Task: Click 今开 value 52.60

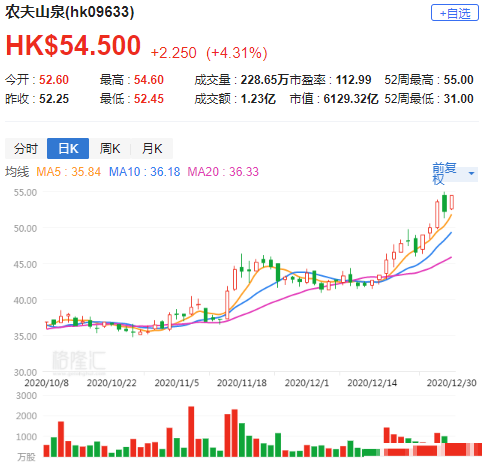Action: 54,80
